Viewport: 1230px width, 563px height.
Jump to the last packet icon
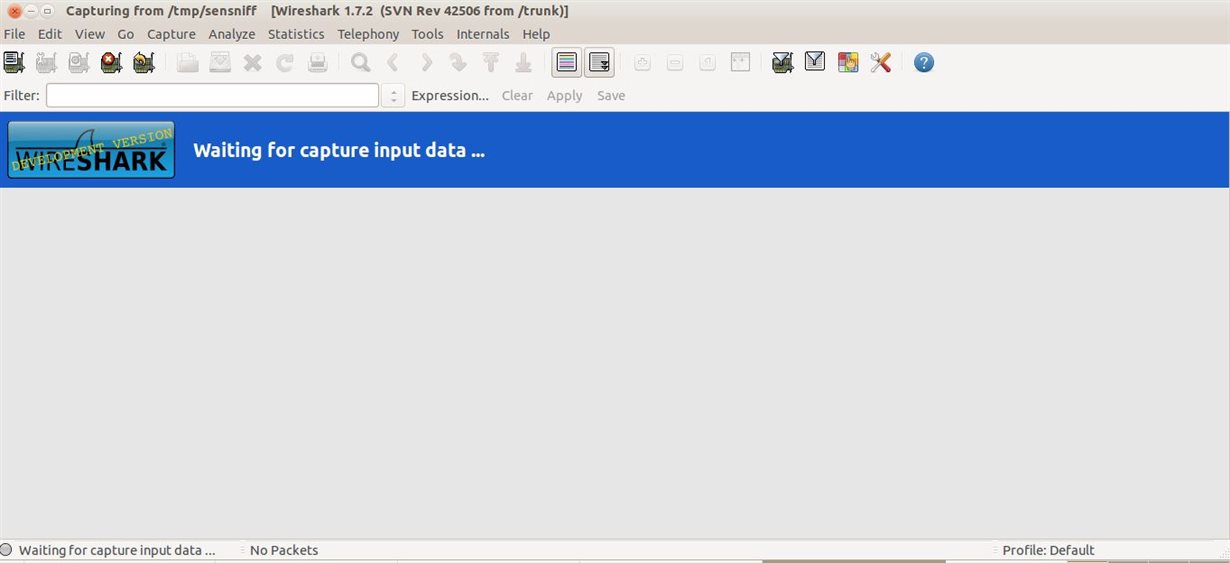pos(523,63)
